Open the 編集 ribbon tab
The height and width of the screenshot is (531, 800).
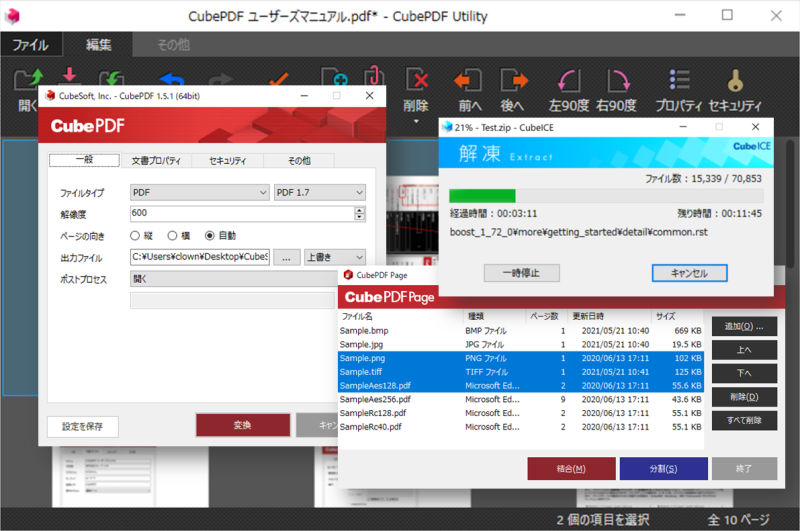(x=98, y=45)
